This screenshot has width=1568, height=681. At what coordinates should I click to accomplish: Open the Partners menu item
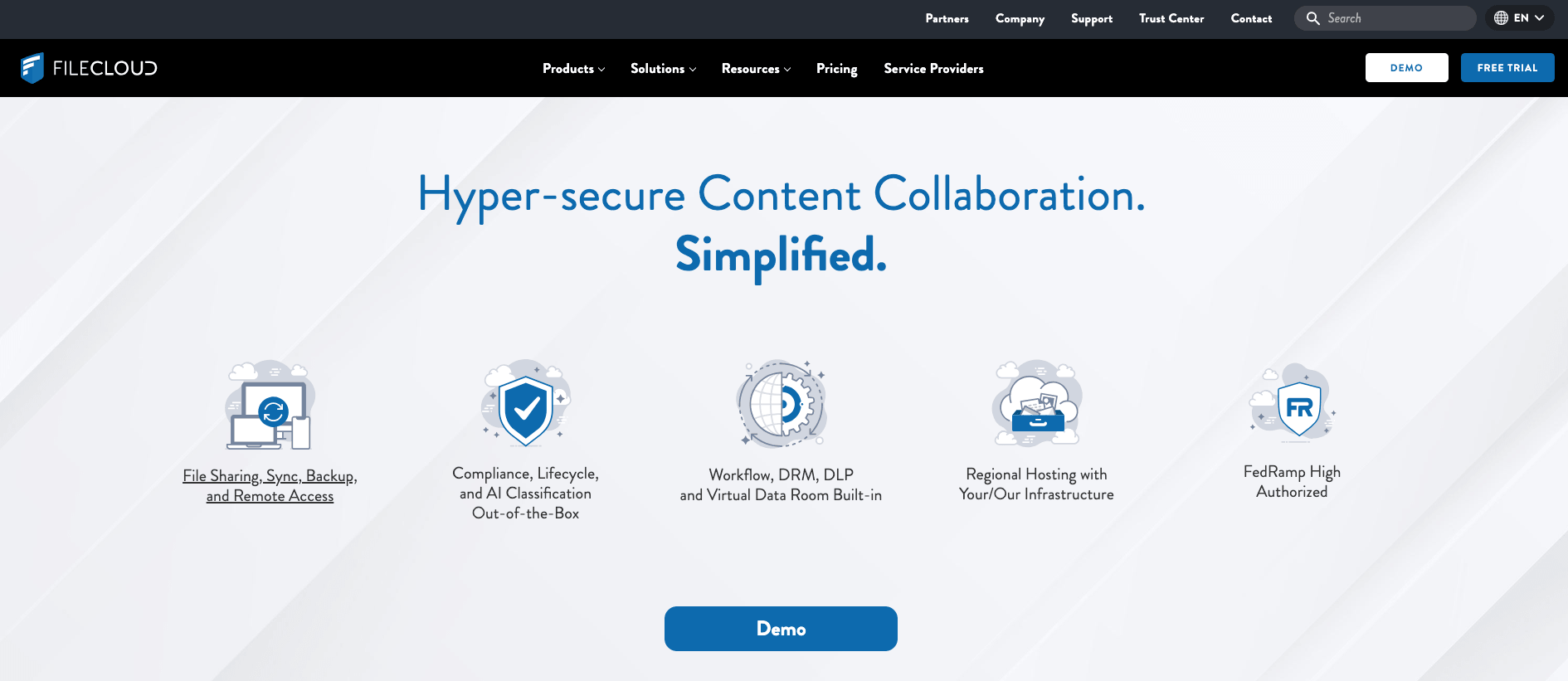[947, 18]
